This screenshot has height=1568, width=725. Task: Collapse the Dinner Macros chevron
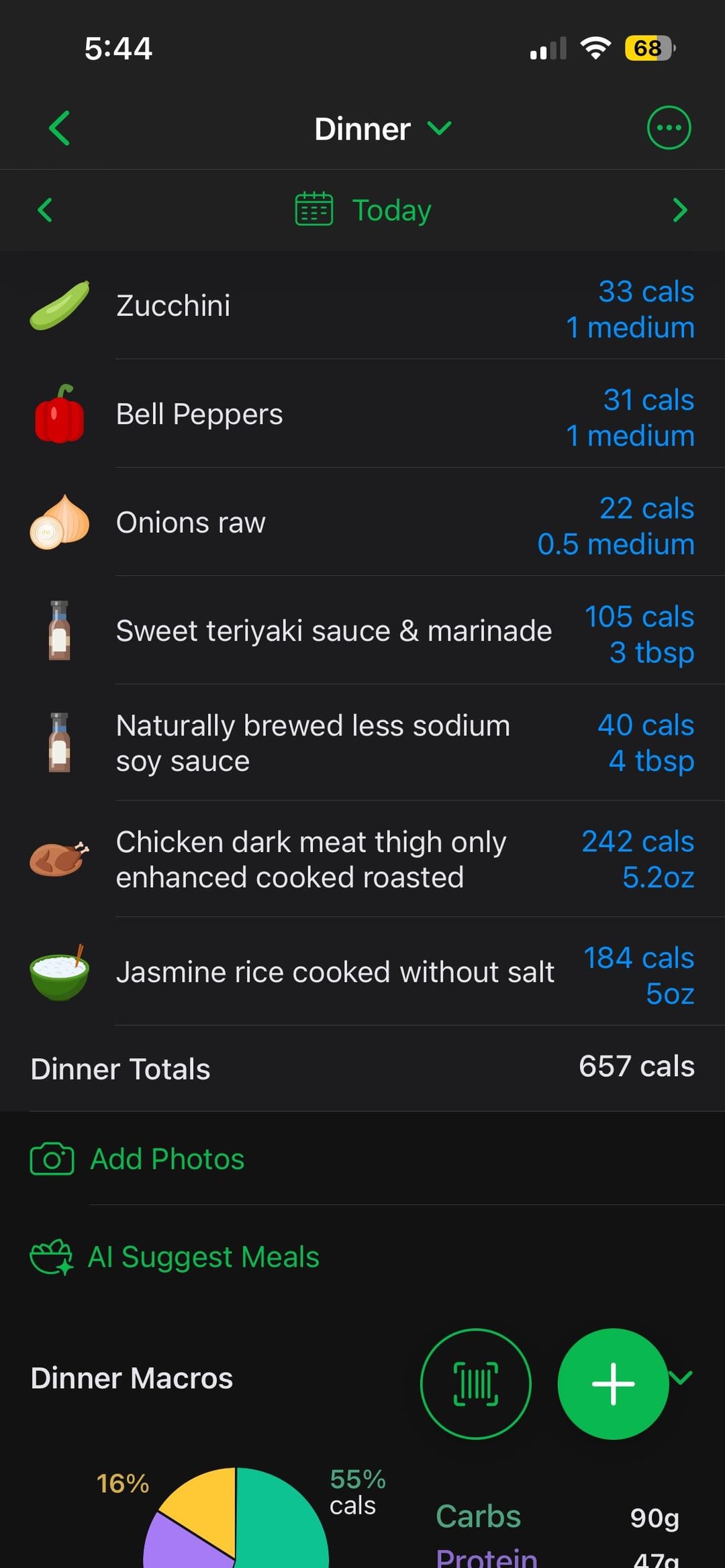coord(683,1377)
